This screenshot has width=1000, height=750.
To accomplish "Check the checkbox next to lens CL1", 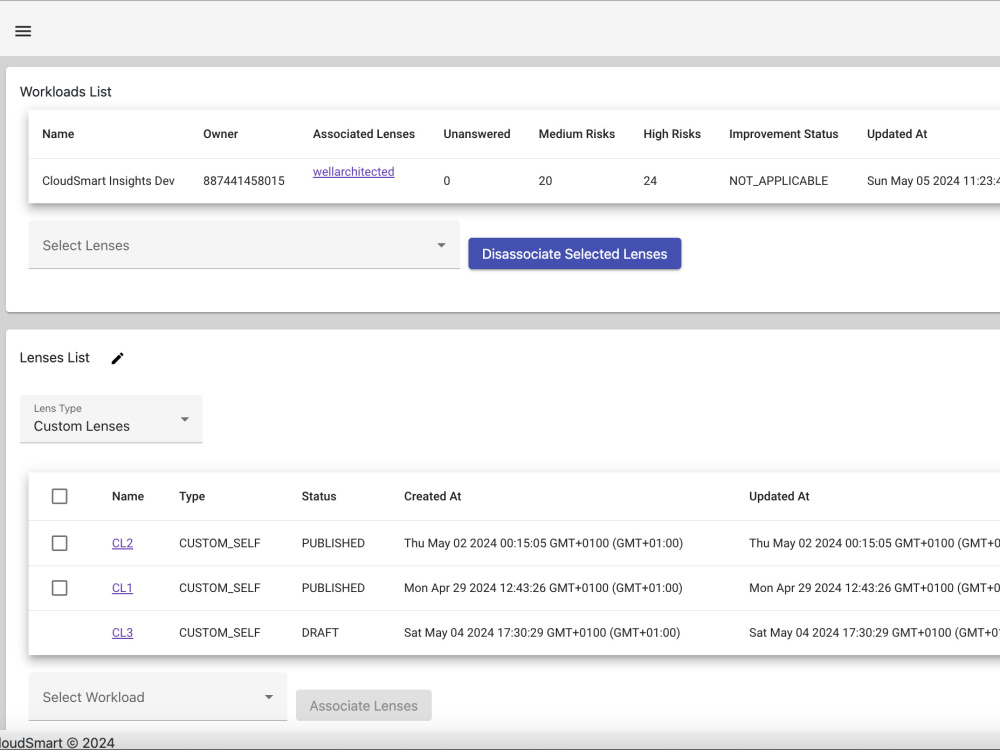I will click(x=59, y=588).
